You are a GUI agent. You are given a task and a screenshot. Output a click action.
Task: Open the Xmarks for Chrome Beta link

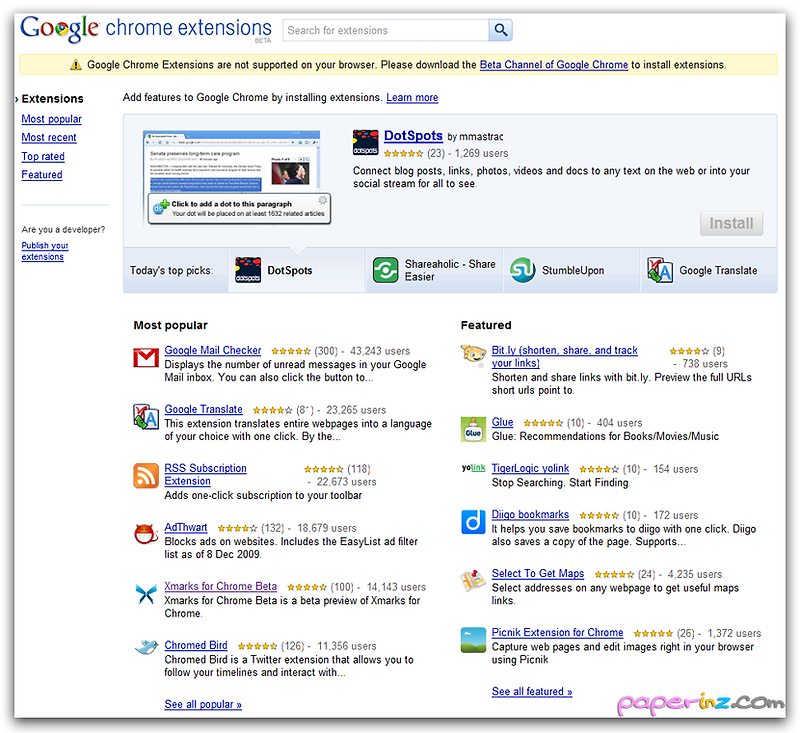coord(220,586)
